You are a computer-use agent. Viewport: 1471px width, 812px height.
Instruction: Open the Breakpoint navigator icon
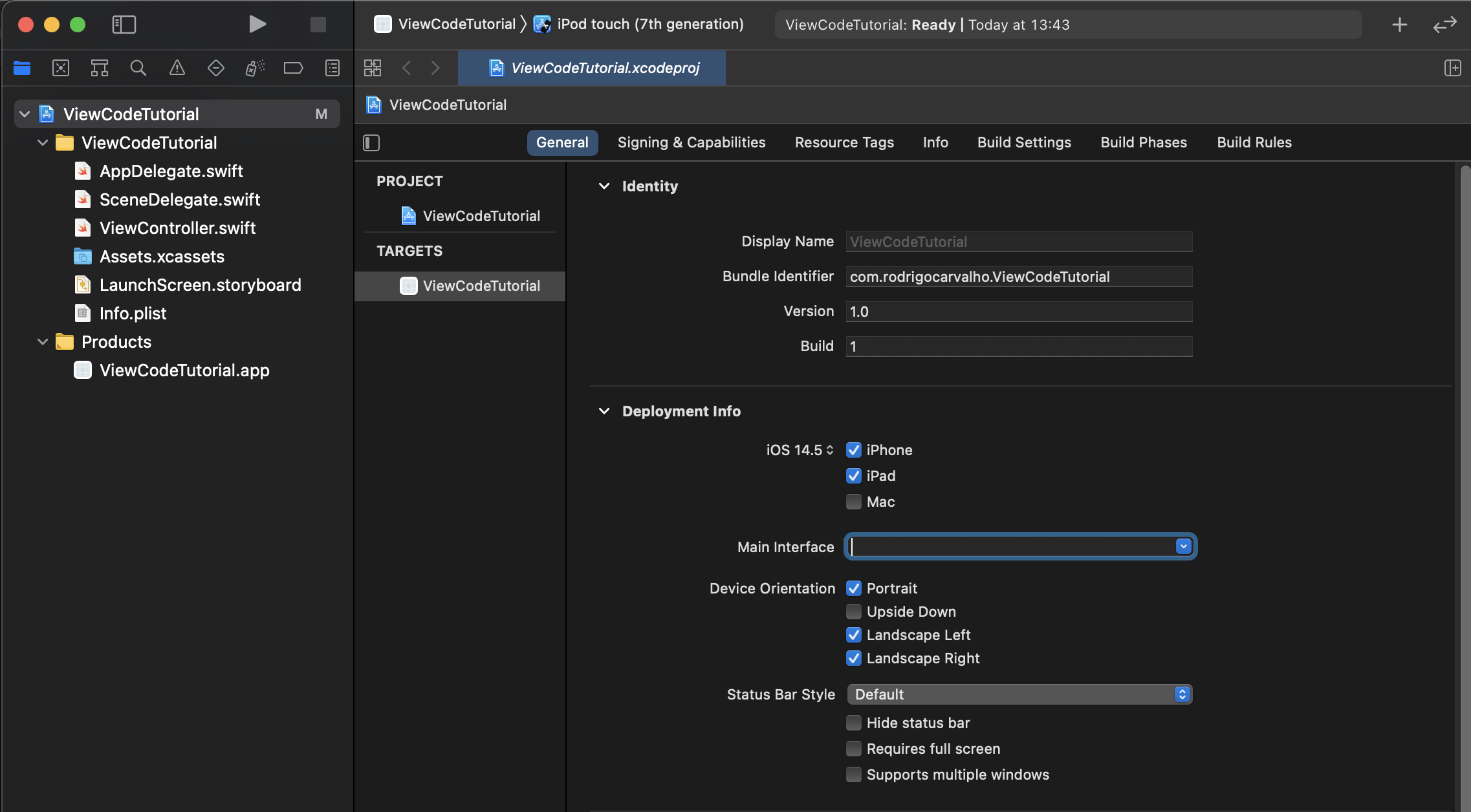(x=294, y=68)
